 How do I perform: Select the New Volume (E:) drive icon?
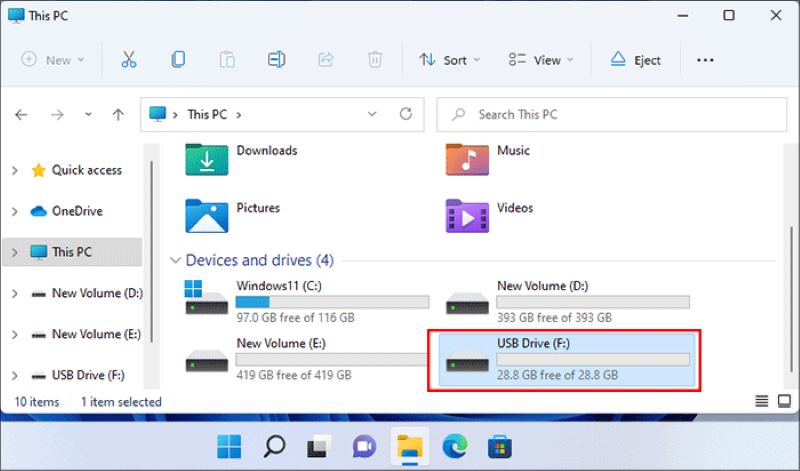(x=207, y=360)
